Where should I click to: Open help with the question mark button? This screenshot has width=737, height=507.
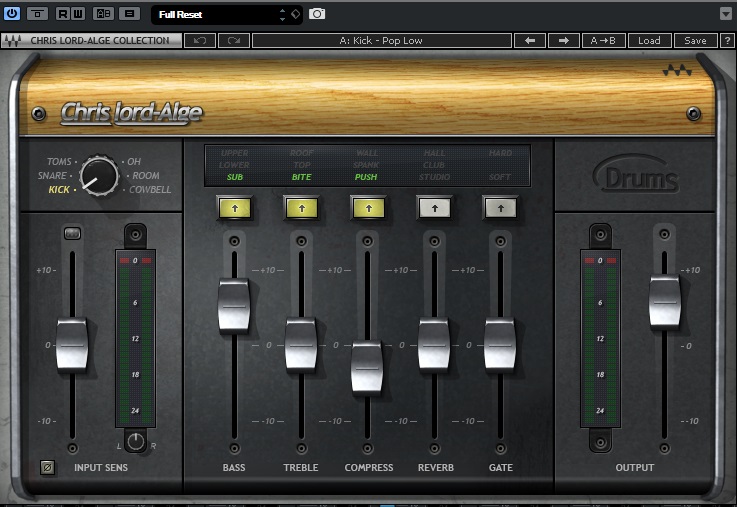point(727,40)
